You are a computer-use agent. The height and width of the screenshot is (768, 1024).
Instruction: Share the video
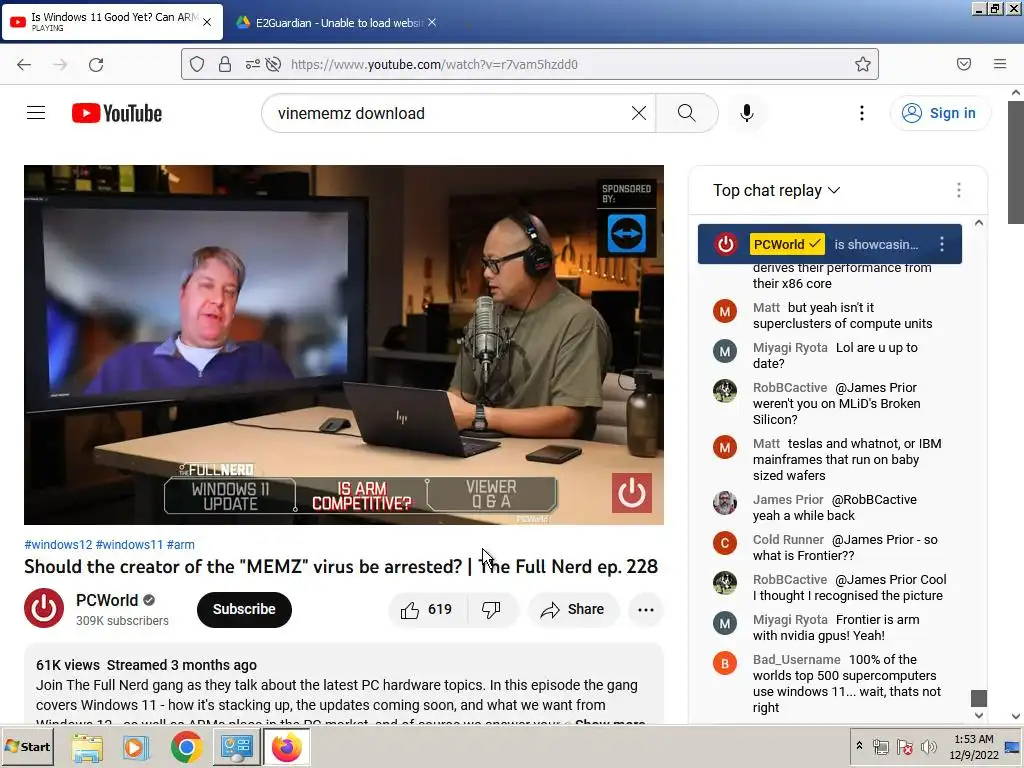pos(573,609)
